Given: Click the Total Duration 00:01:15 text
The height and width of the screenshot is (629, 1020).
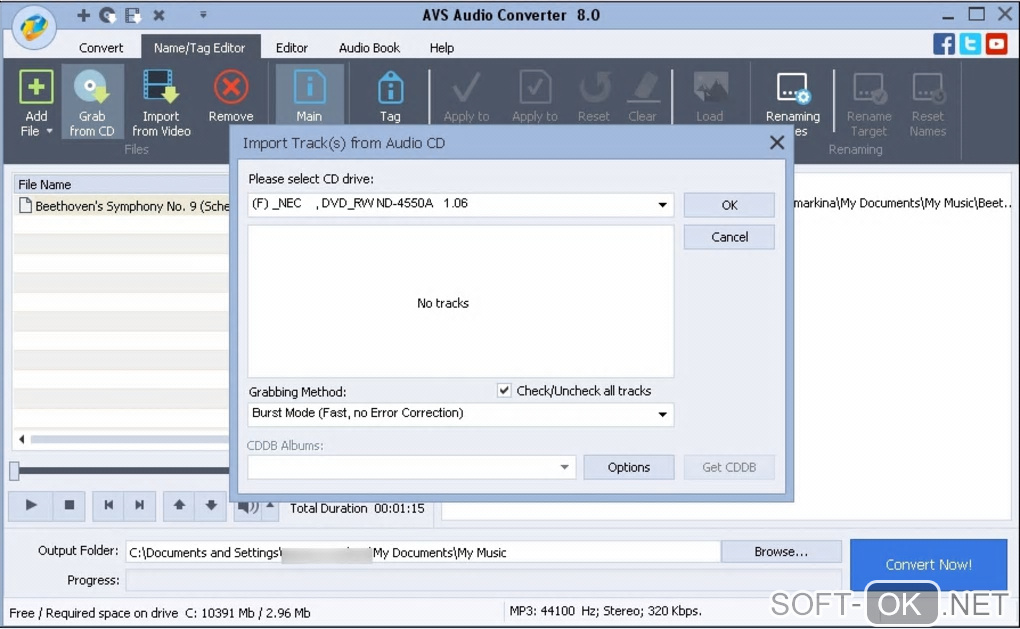Looking at the screenshot, I should pos(356,508).
